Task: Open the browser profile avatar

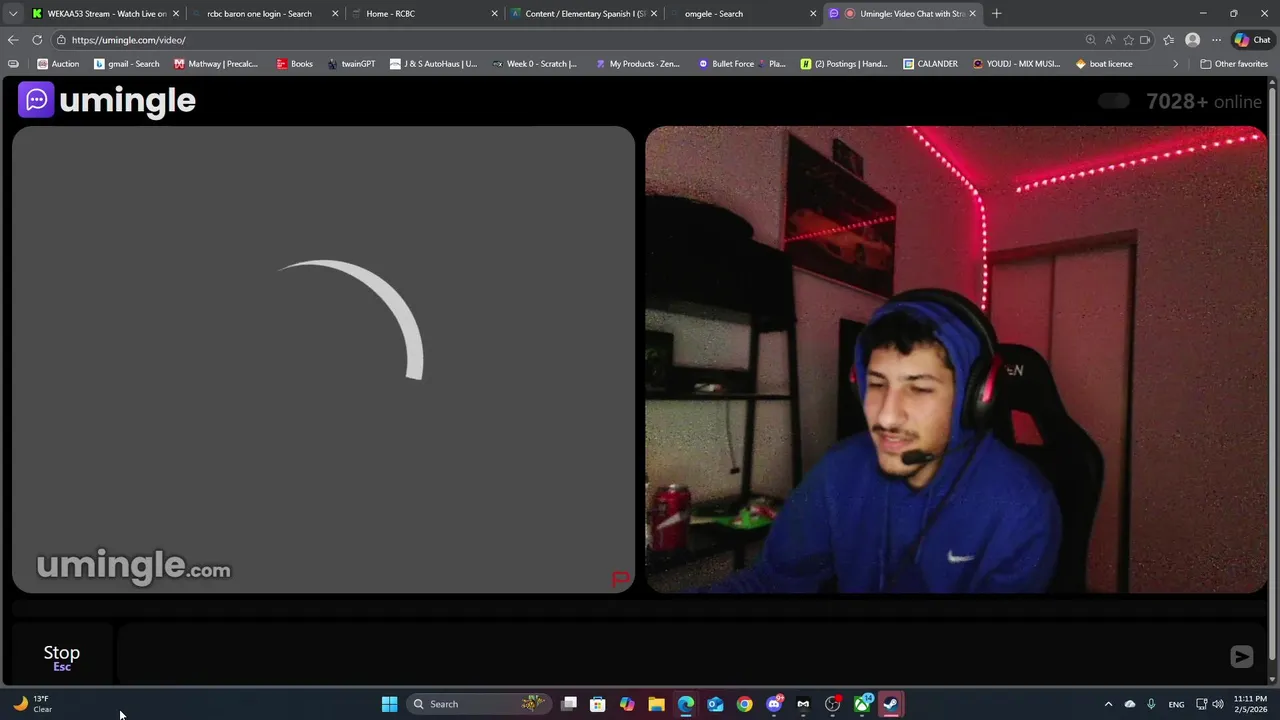Action: point(1192,40)
